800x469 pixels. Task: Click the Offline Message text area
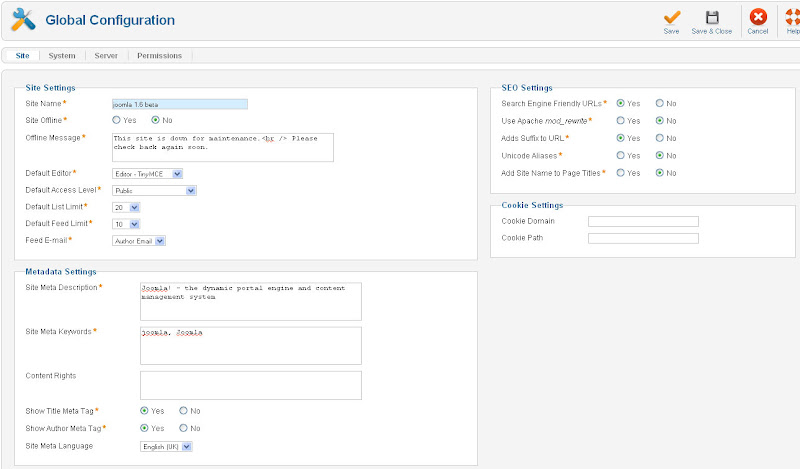(223, 147)
